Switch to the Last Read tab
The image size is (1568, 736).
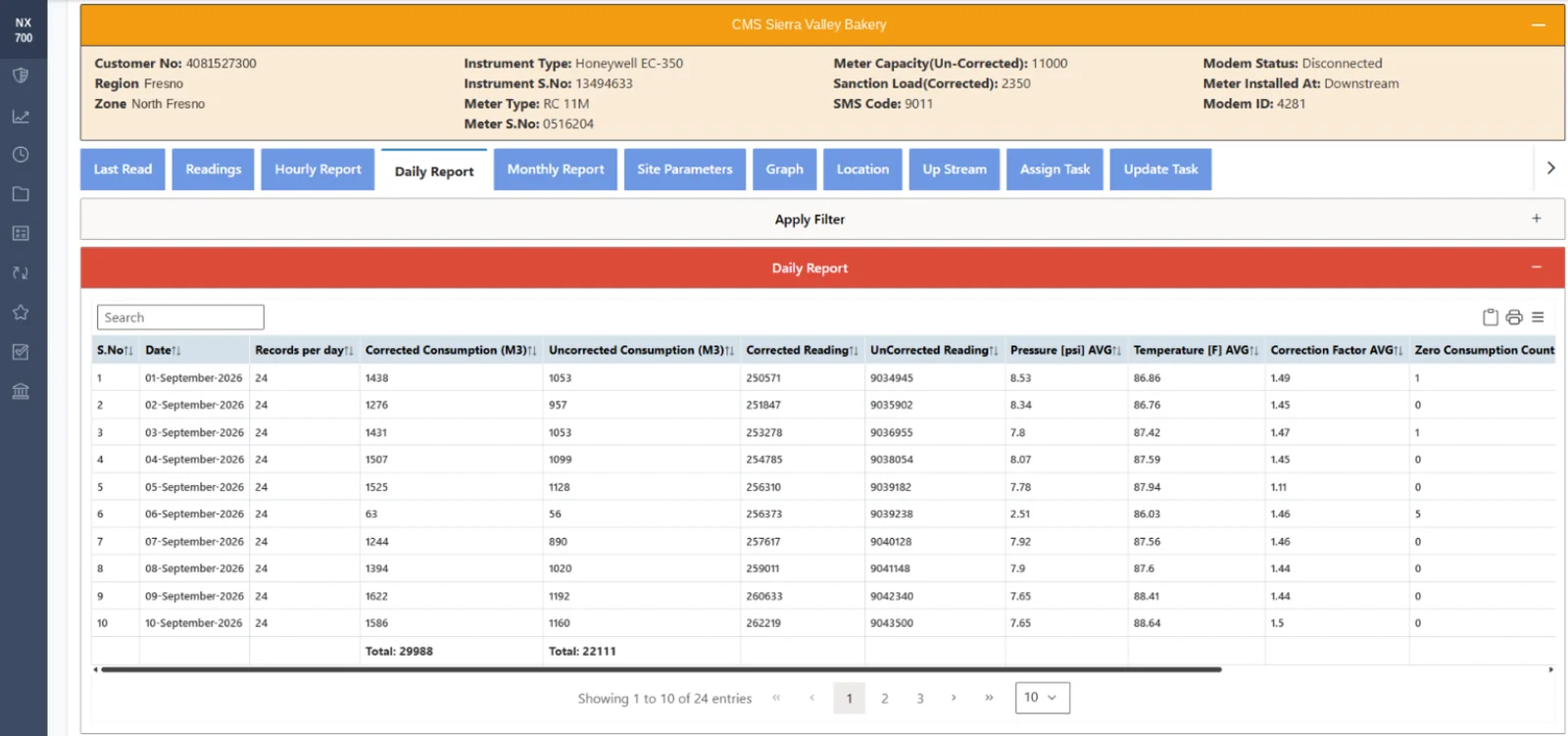coord(122,170)
